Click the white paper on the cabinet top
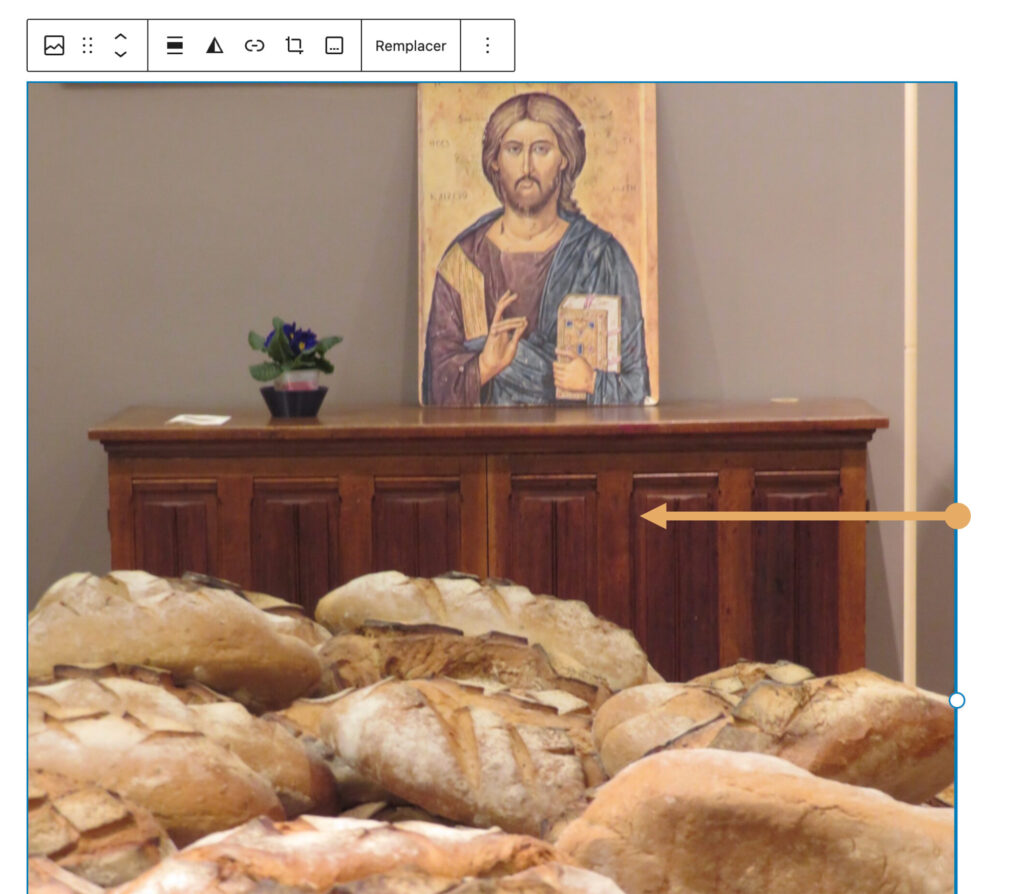The height and width of the screenshot is (894, 1024). (199, 419)
